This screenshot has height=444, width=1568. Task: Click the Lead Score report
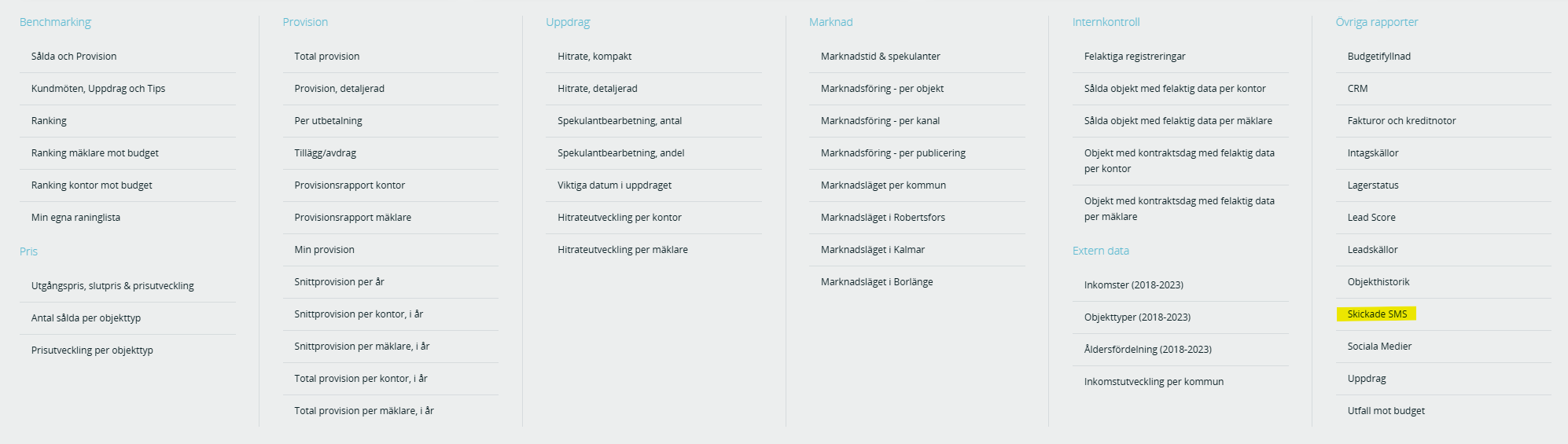(1371, 218)
